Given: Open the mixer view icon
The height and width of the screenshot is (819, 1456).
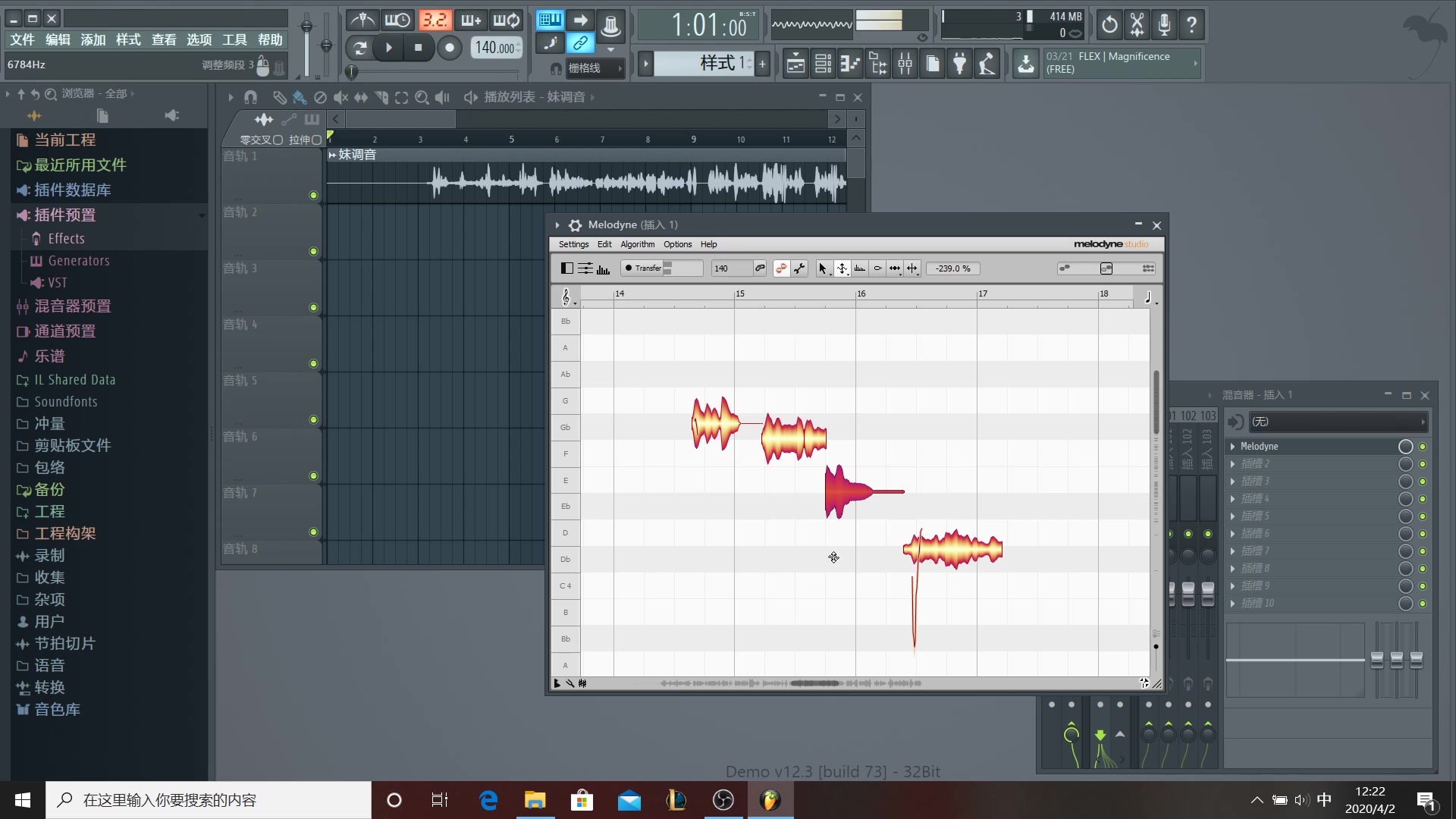Looking at the screenshot, I should (x=905, y=64).
